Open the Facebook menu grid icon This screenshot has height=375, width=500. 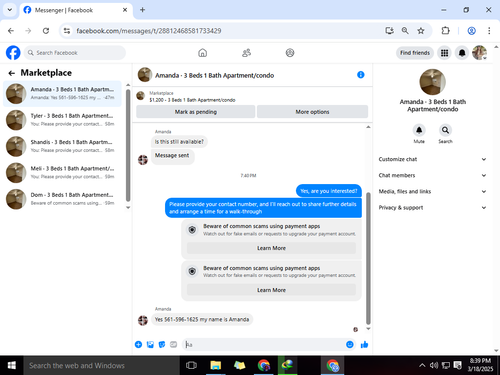pos(444,53)
